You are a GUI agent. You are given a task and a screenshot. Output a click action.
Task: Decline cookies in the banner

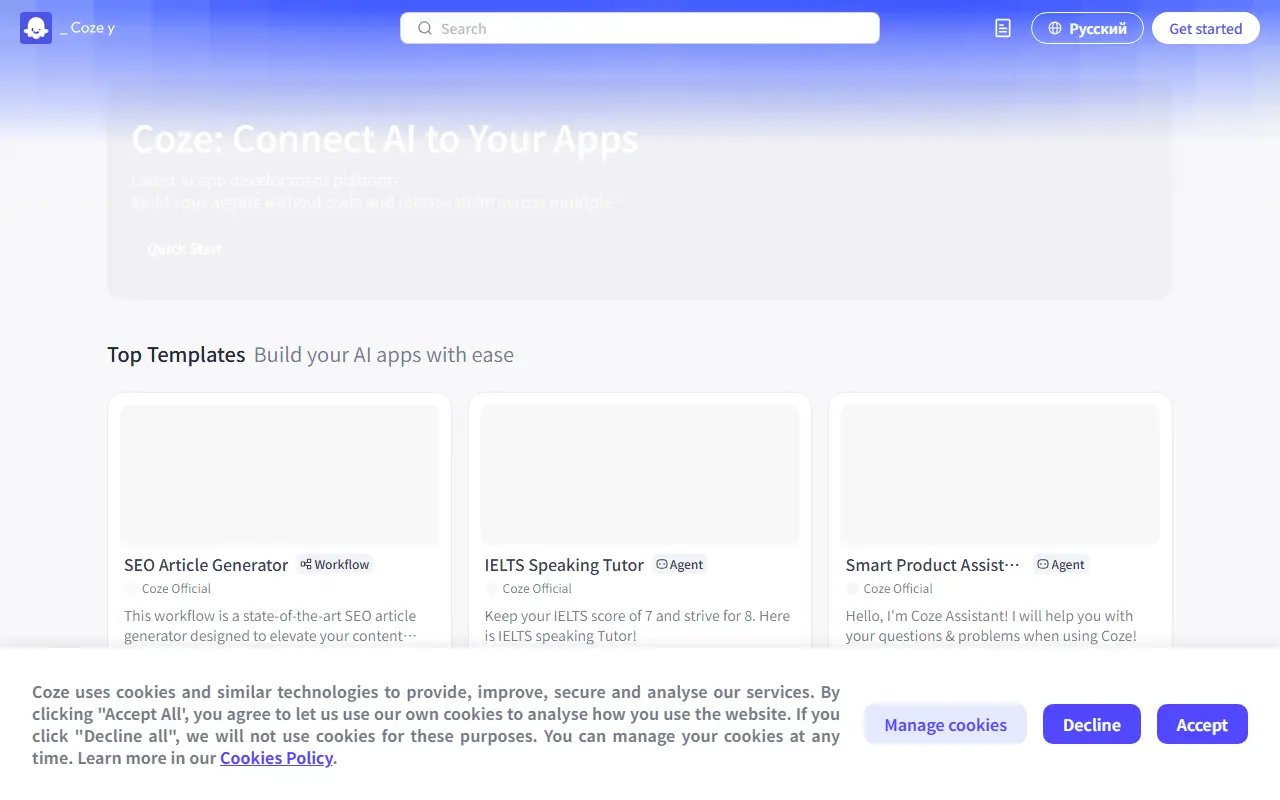tap(1092, 724)
